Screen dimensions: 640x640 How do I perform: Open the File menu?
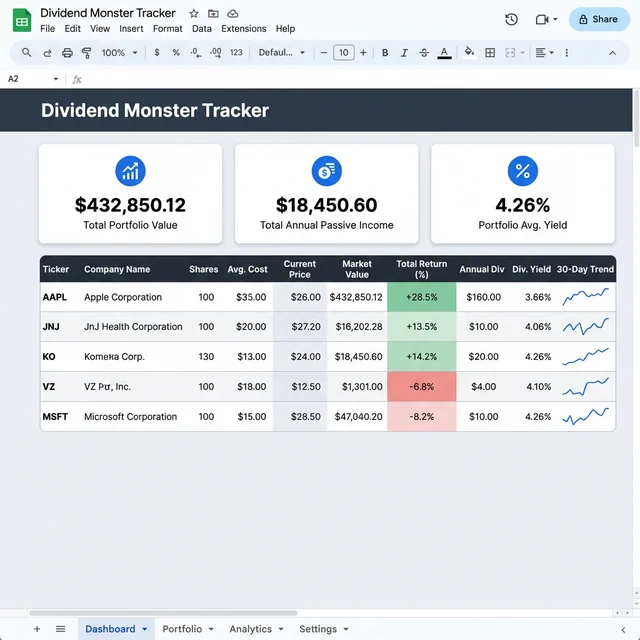(47, 29)
